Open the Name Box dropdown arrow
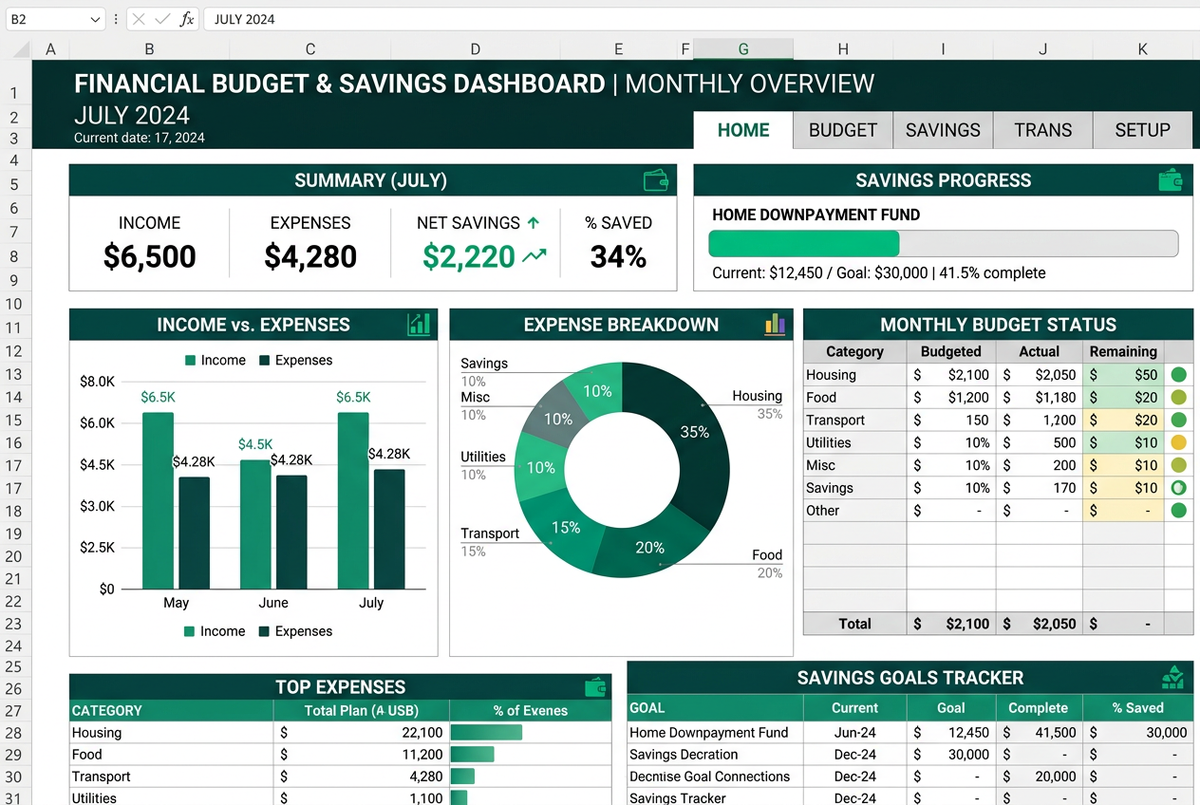Viewport: 1200px width, 805px height. 95,19
